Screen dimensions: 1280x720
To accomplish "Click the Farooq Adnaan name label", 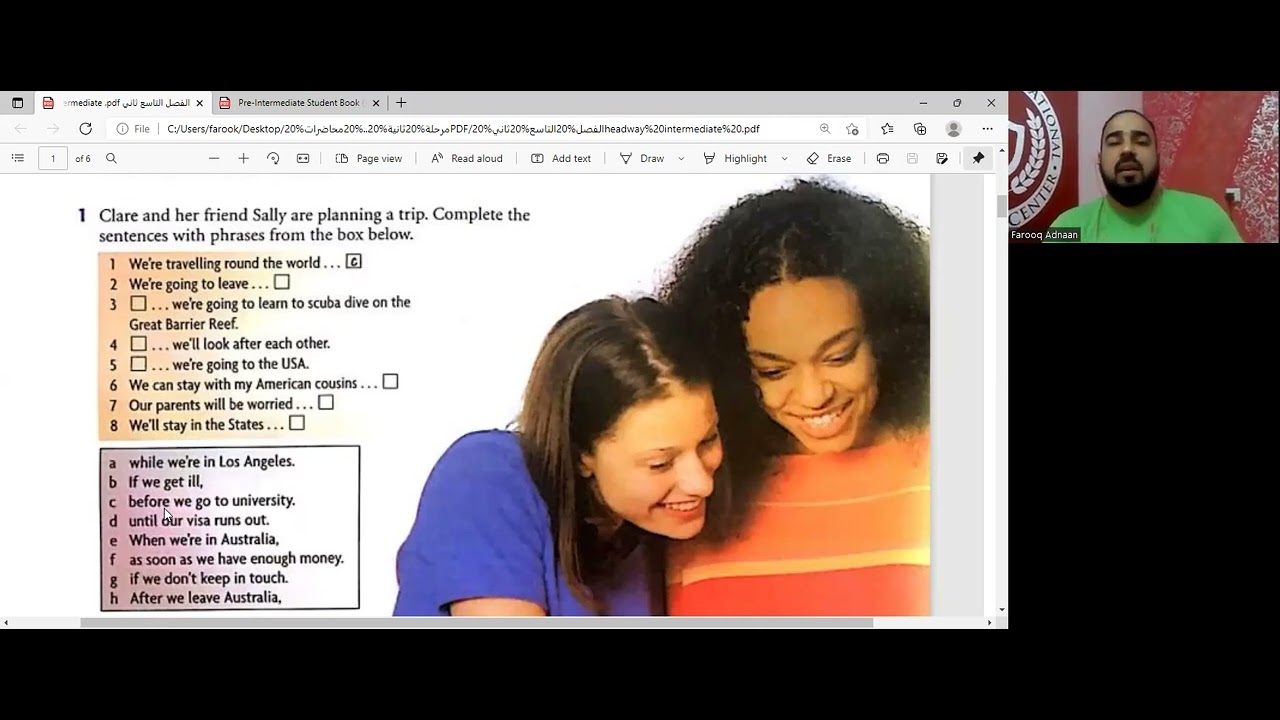I will 1044,235.
